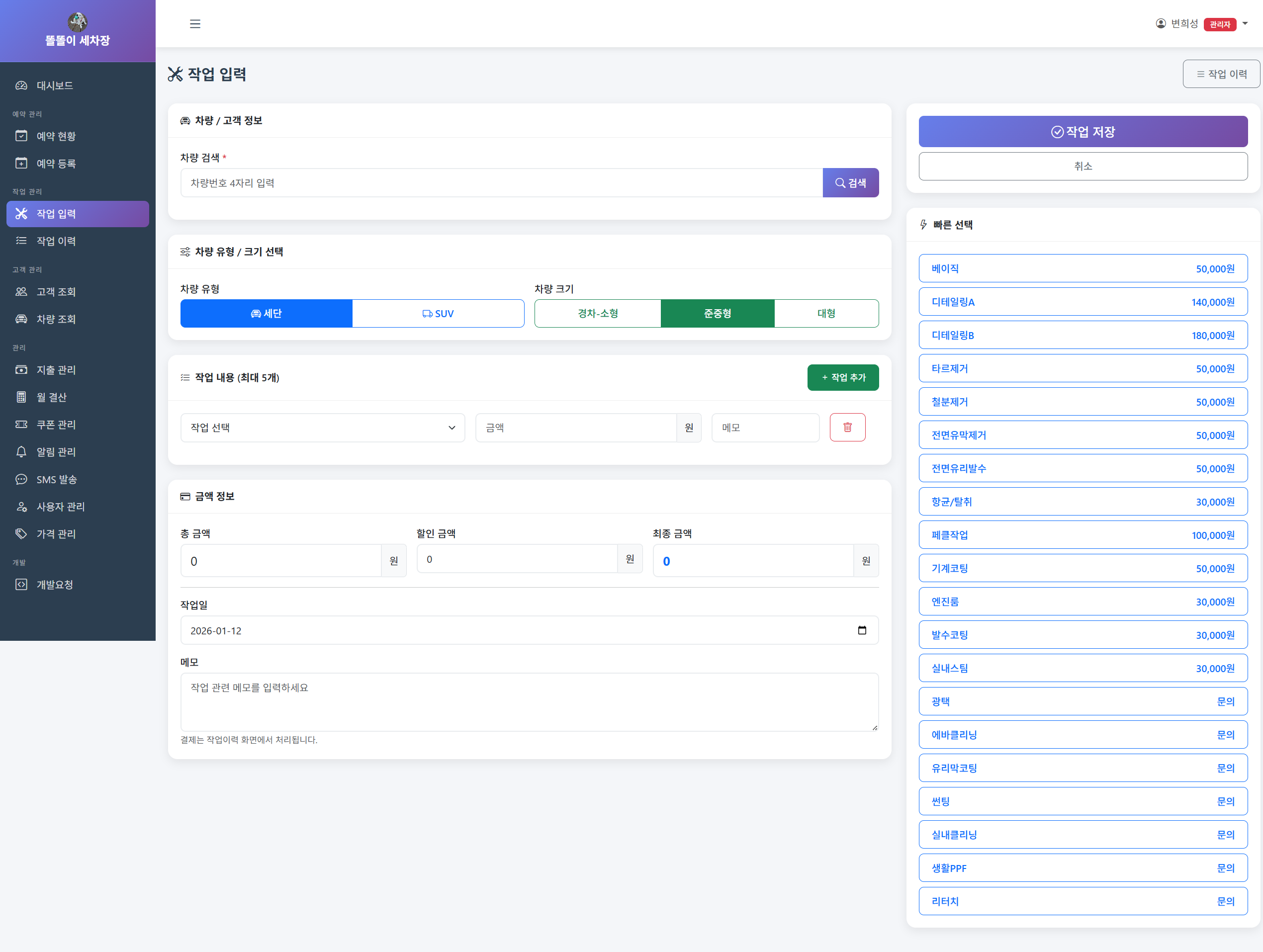Click the hamburger menu icon in header

(x=195, y=24)
